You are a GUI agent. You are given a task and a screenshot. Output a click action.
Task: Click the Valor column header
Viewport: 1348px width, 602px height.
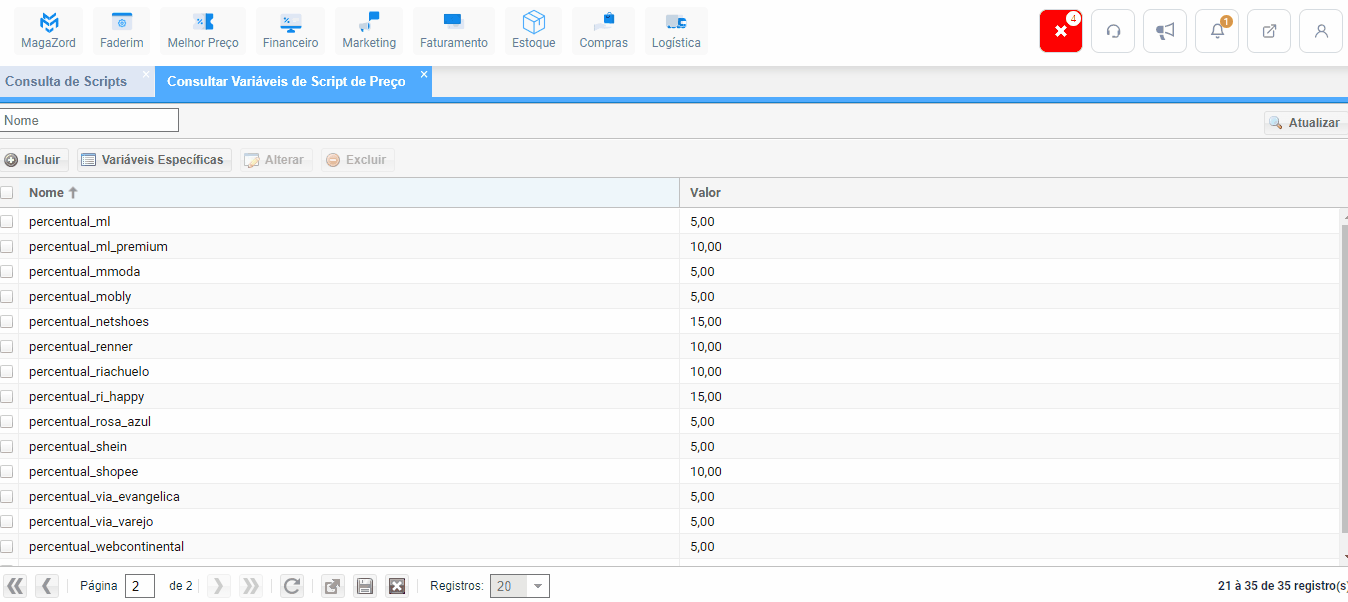[x=1013, y=192]
